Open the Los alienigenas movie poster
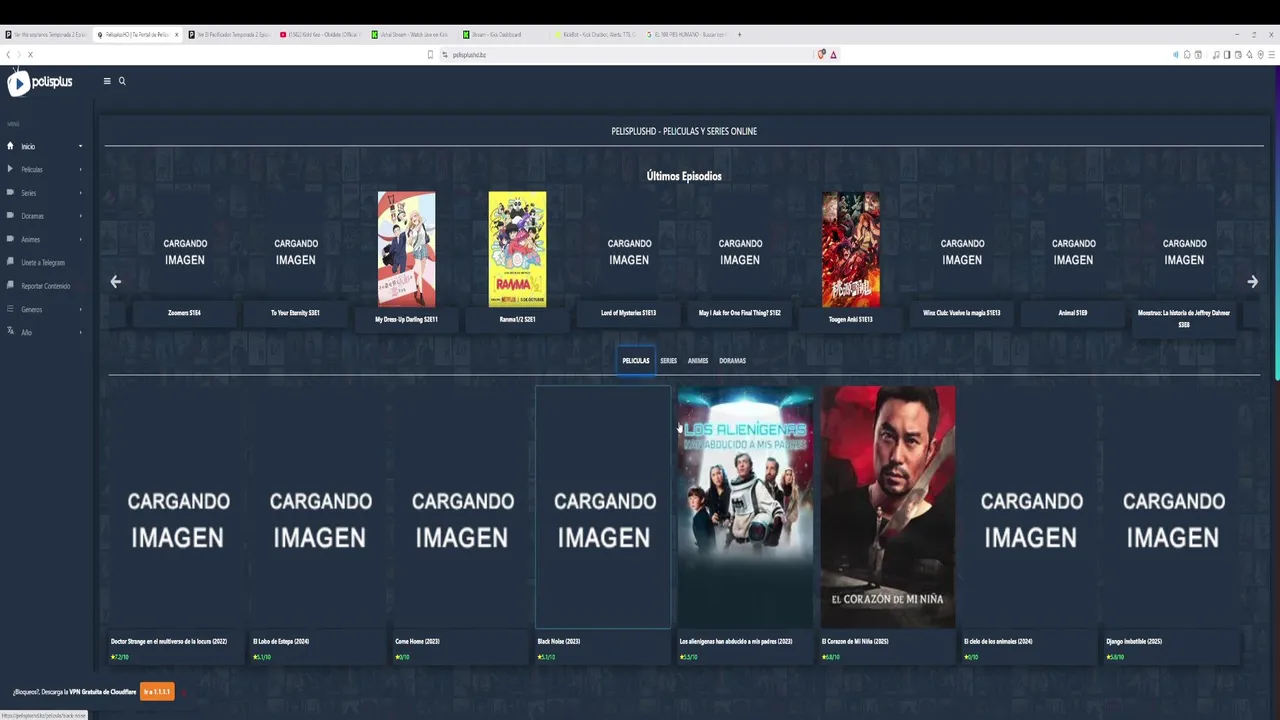 coord(745,507)
